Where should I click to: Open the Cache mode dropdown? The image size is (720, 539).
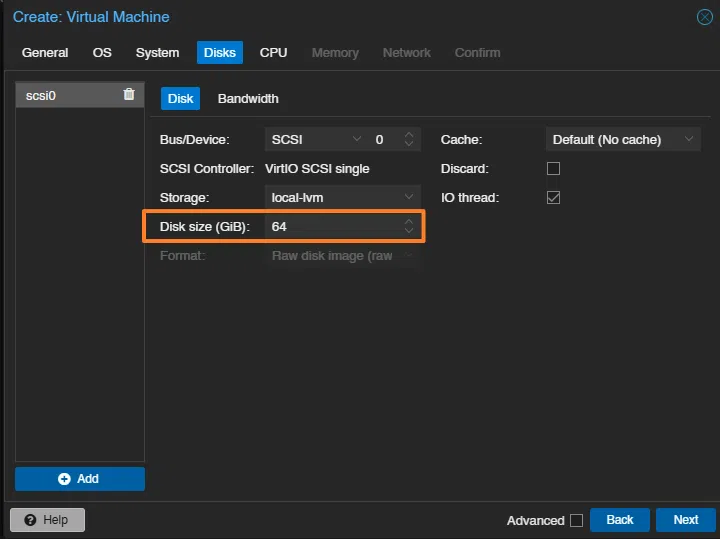(688, 140)
